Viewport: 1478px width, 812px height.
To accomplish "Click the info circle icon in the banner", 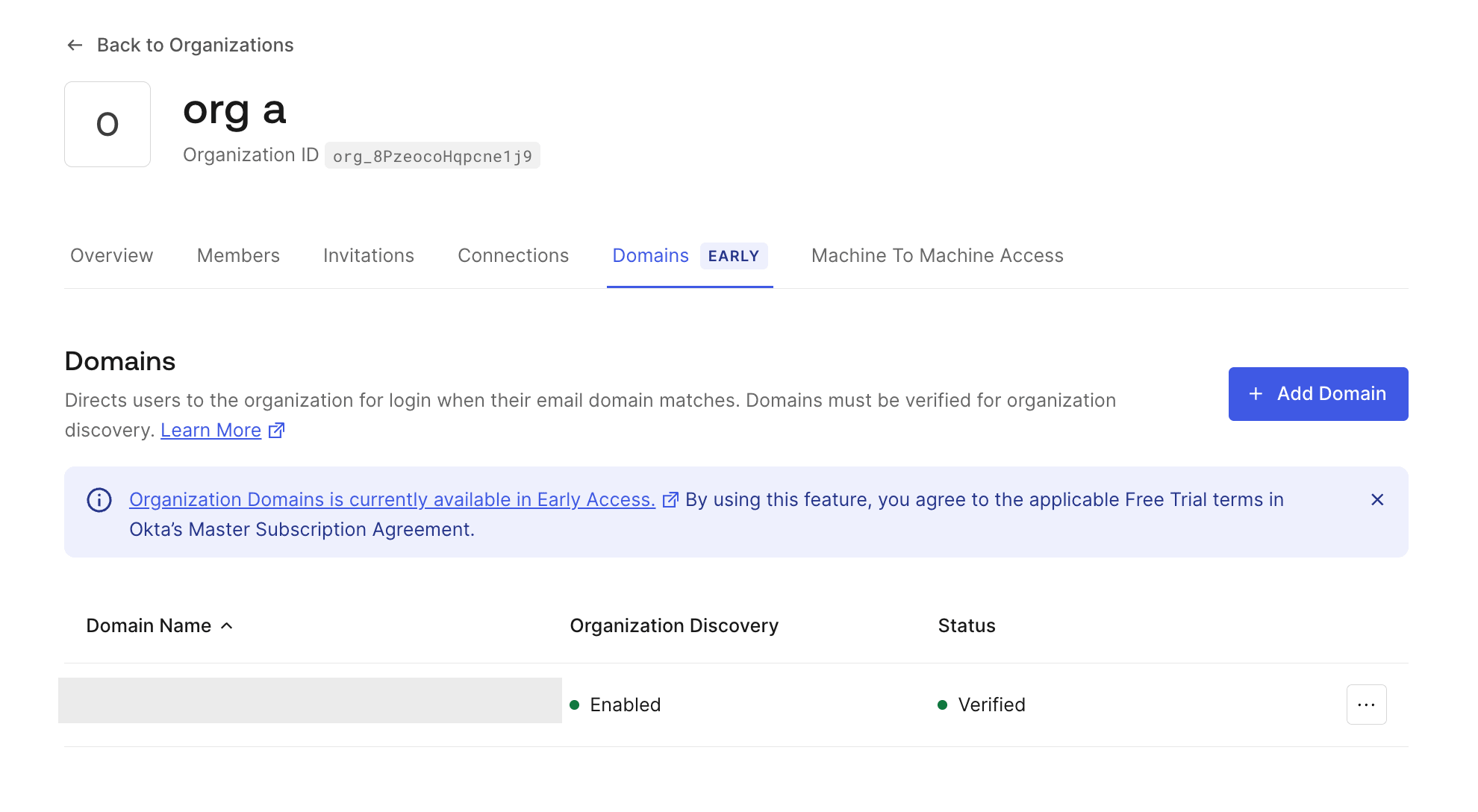I will tap(98, 500).
